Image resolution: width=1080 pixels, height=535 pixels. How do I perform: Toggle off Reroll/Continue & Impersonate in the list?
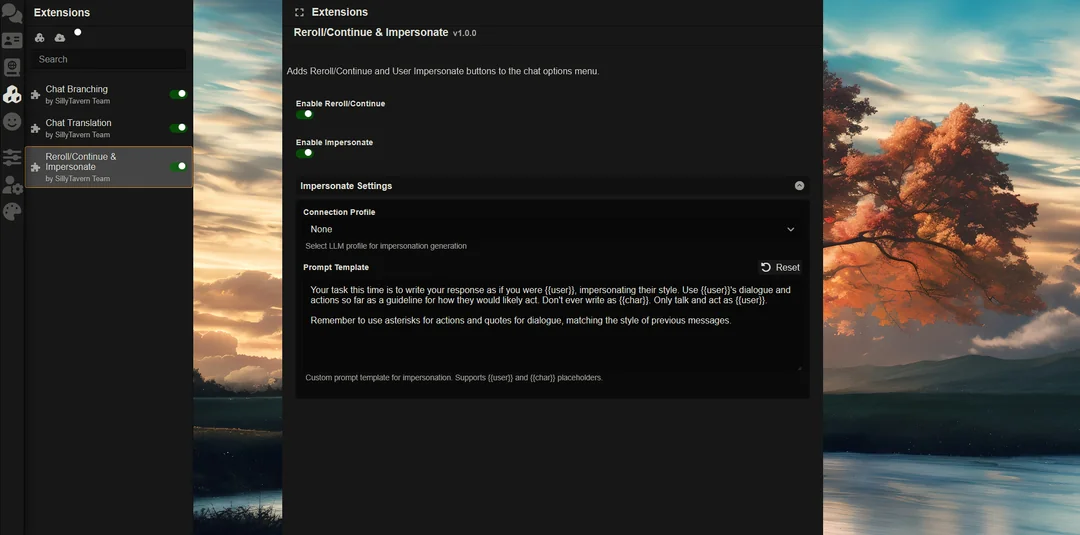178,166
